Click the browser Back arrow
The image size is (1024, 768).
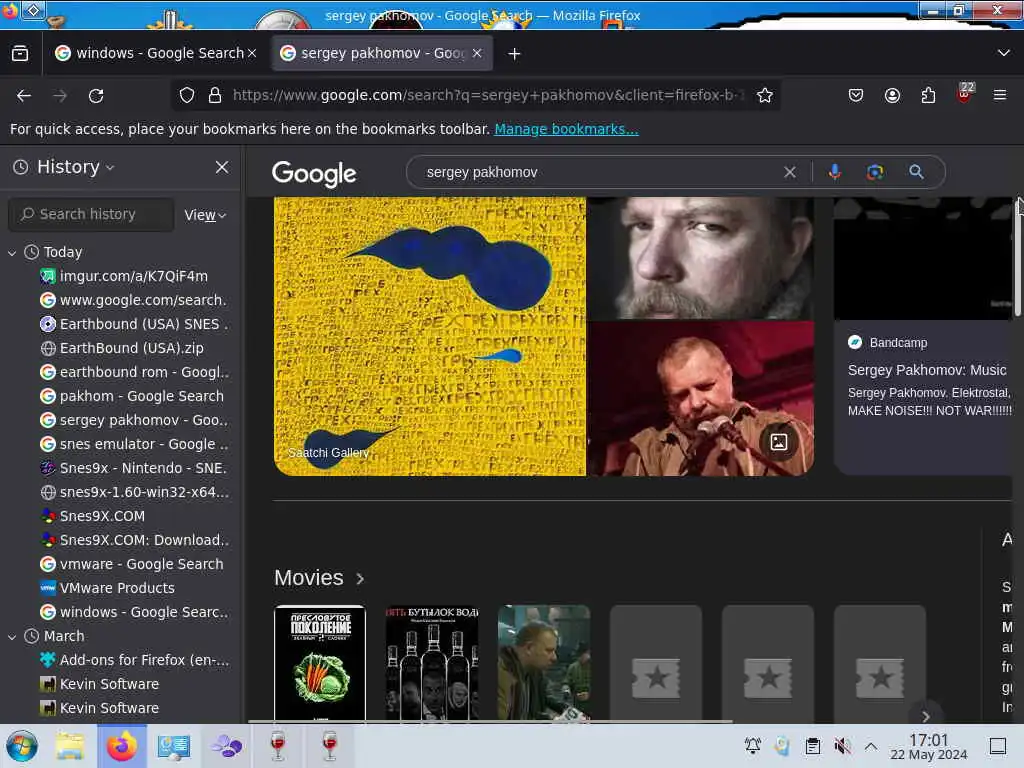[x=24, y=96]
